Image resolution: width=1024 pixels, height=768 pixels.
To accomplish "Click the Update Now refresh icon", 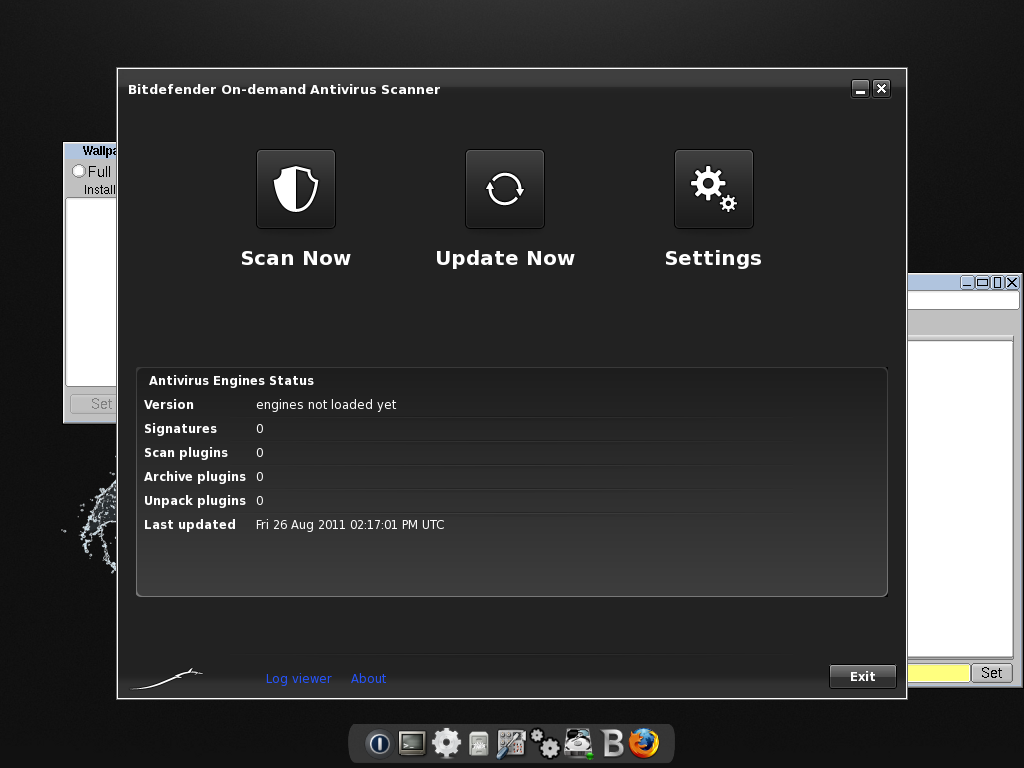I will [x=505, y=189].
